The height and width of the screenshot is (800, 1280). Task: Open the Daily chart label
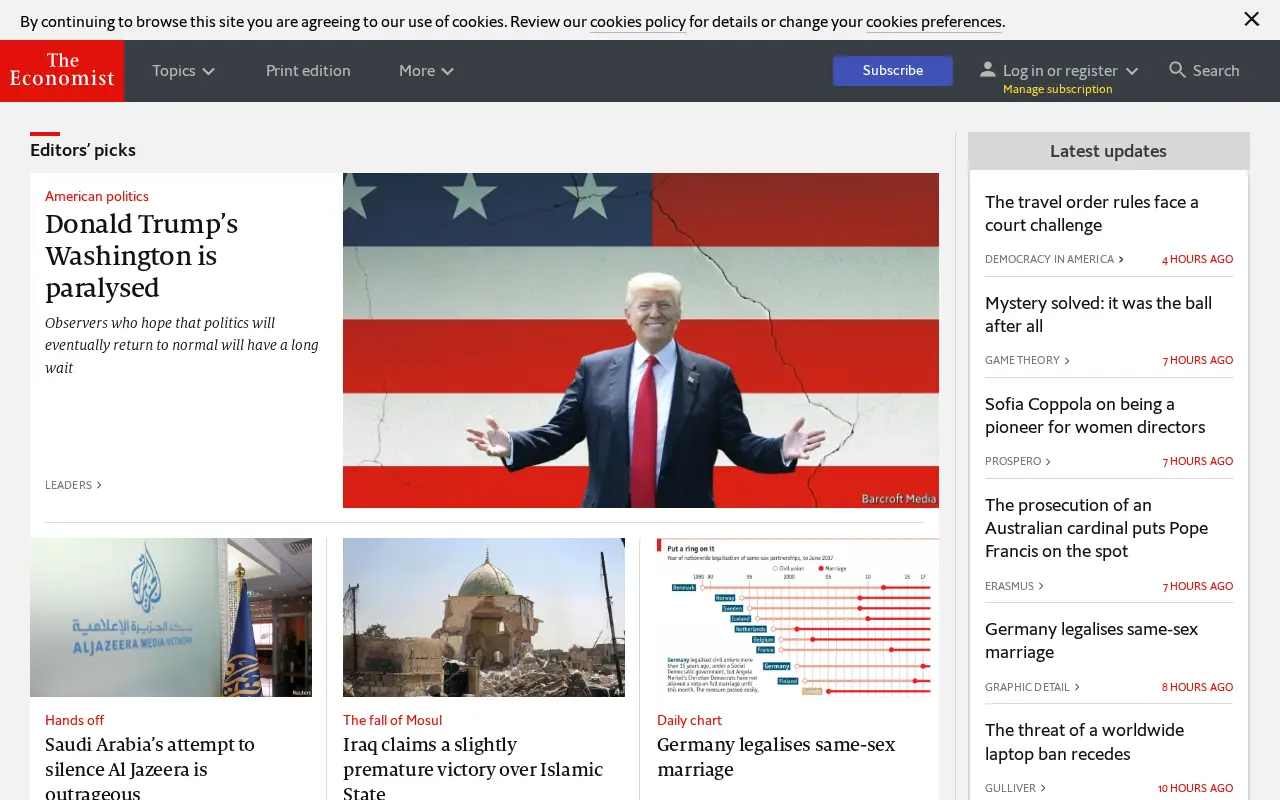[x=689, y=720]
